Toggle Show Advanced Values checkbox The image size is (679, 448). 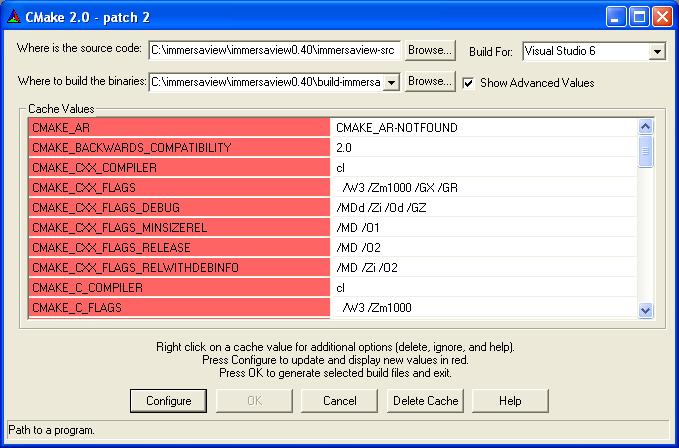pyautogui.click(x=468, y=83)
